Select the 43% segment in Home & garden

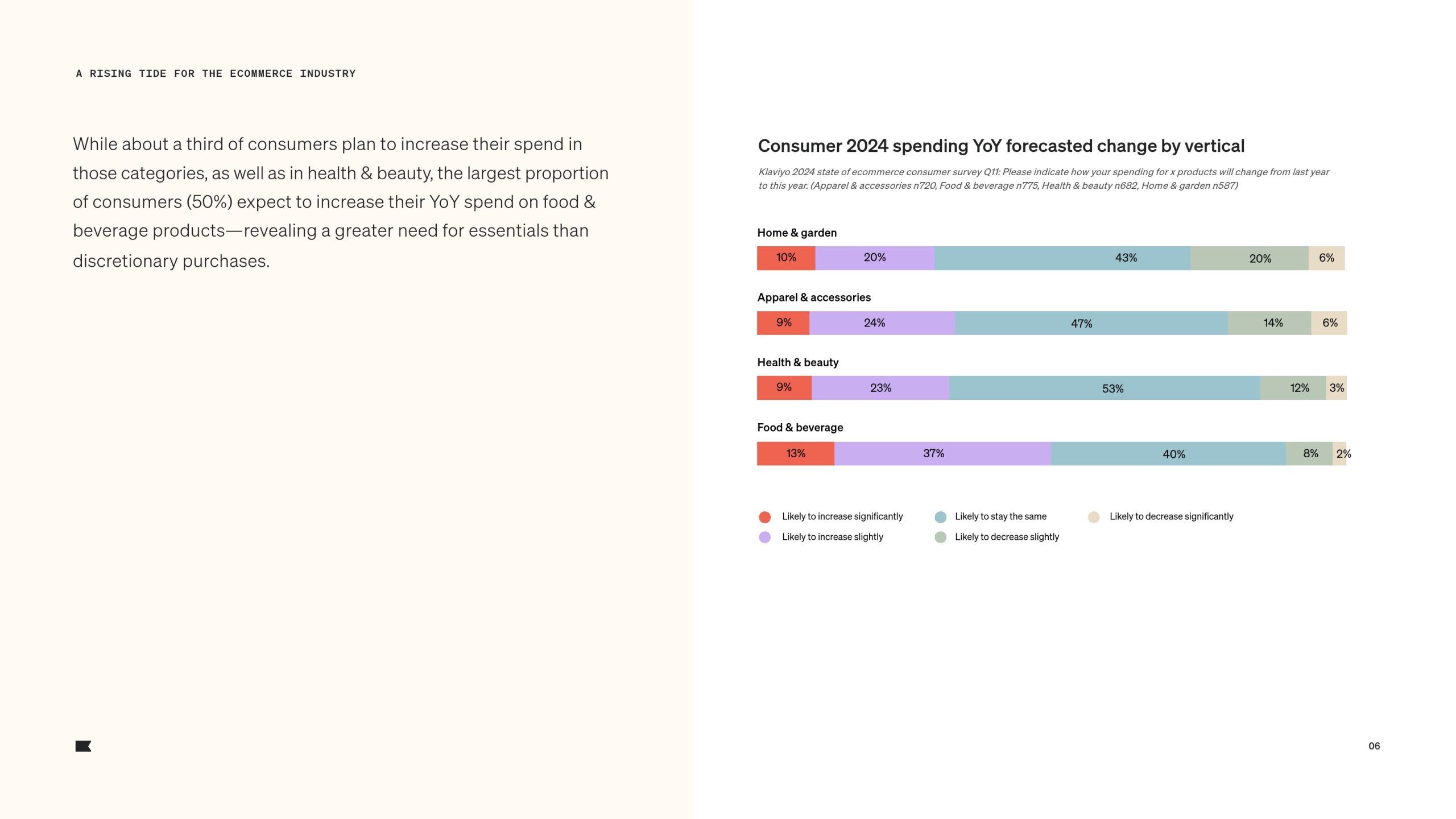pyautogui.click(x=1062, y=258)
